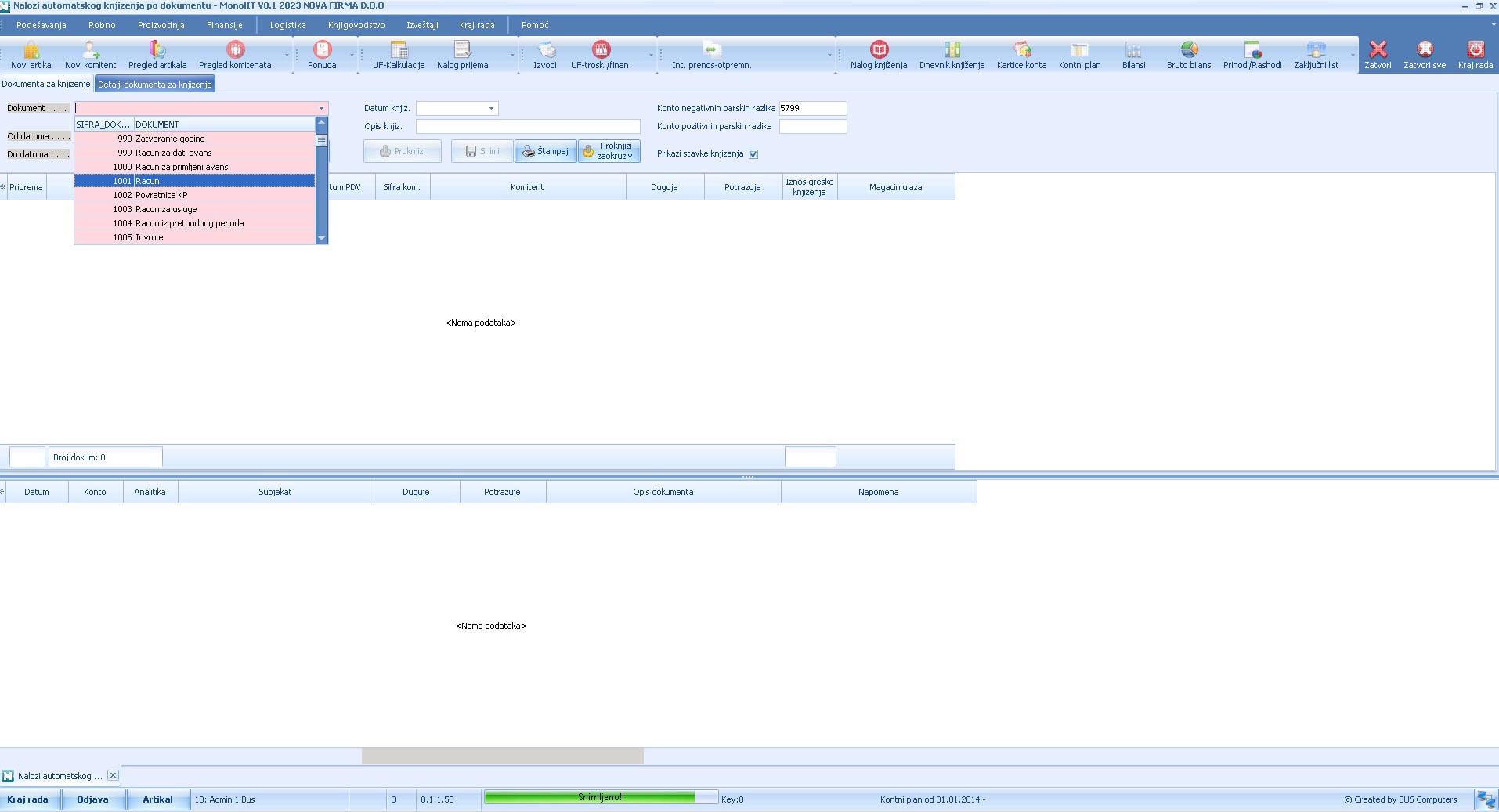Open the Novi artikal toolbar icon
The height and width of the screenshot is (812, 1499).
tap(31, 55)
